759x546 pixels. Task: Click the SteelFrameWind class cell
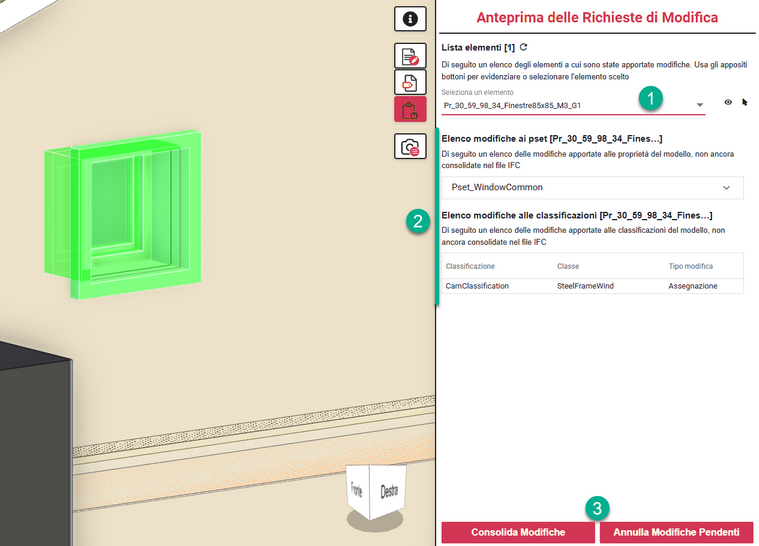(585, 286)
